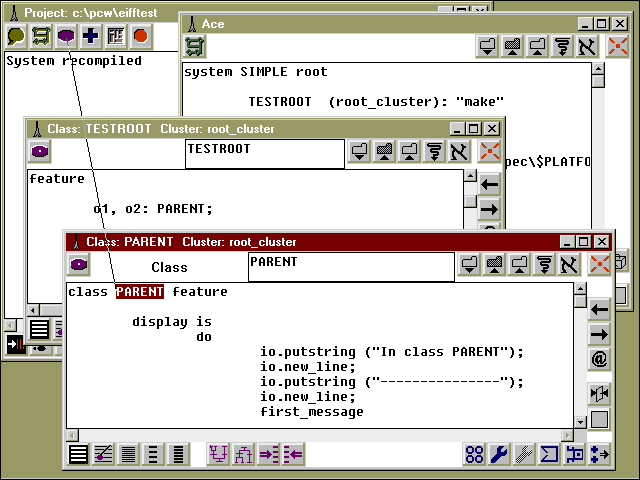Click the TESTROOT class name input field
This screenshot has width=640, height=480.
264,154
